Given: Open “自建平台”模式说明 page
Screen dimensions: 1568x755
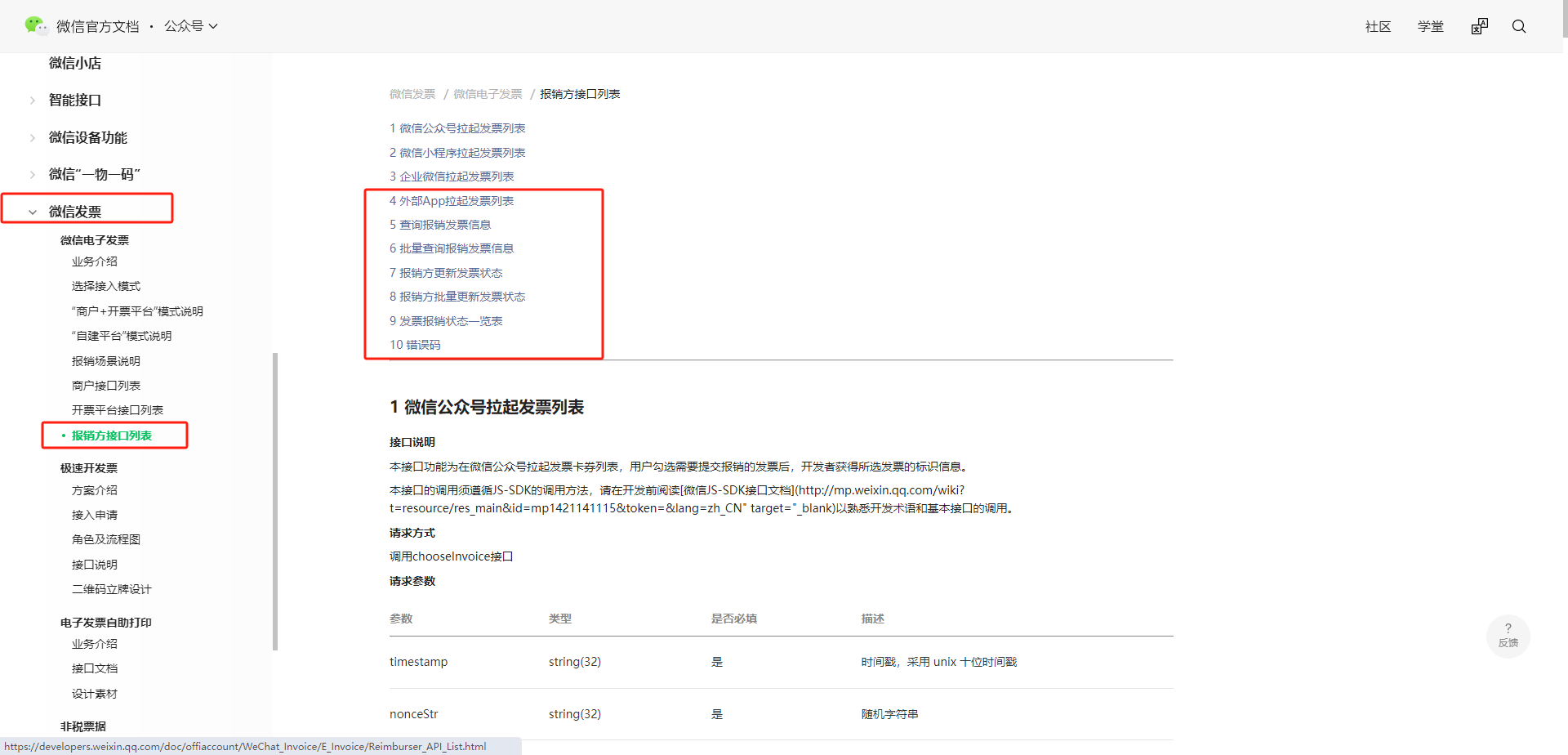Looking at the screenshot, I should click(122, 336).
